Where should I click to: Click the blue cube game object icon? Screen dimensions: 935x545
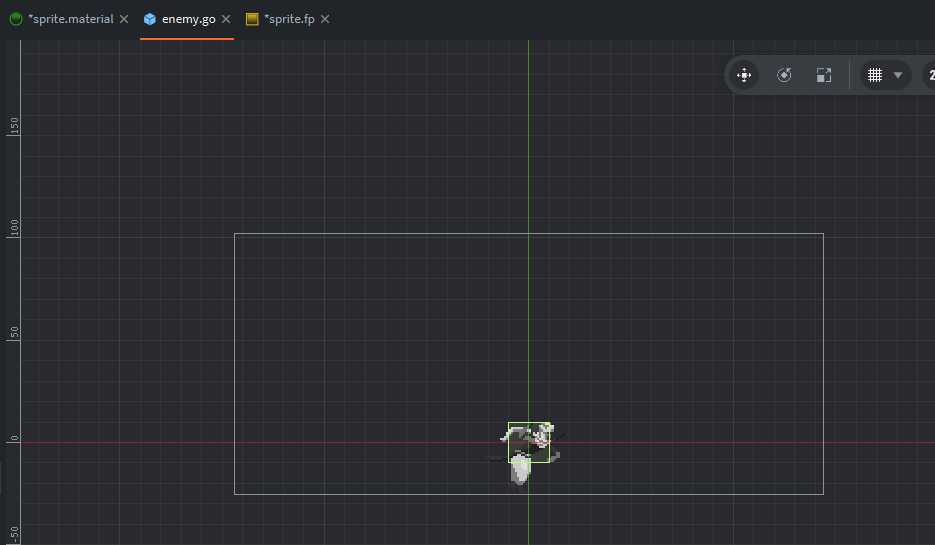[x=150, y=19]
